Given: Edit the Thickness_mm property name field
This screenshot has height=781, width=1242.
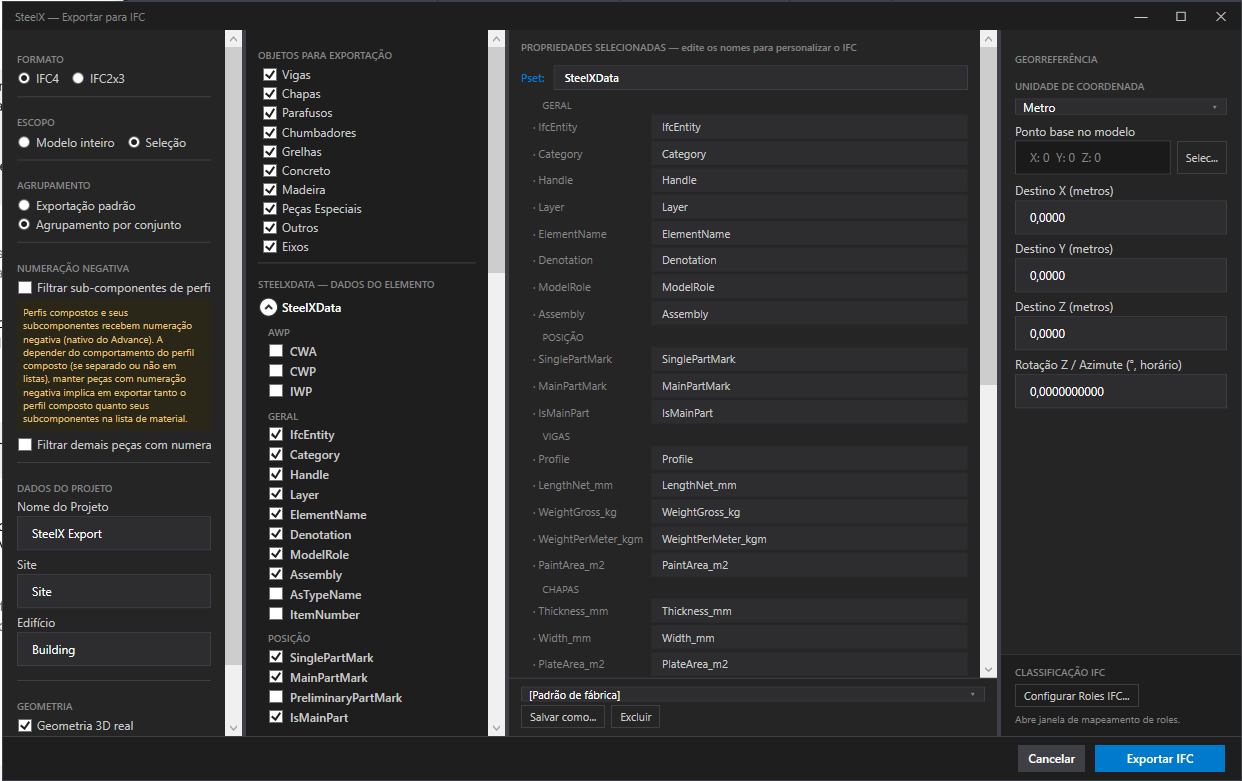Looking at the screenshot, I should click(x=809, y=611).
